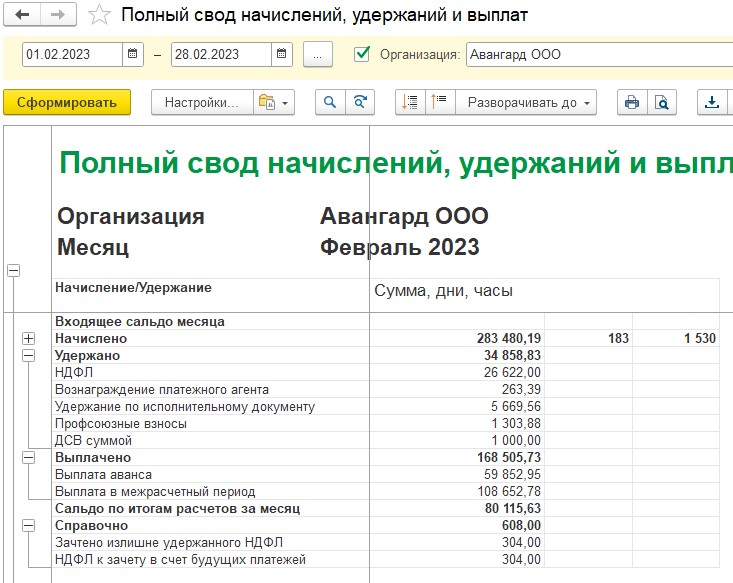This screenshot has height=583, width=733.
Task: Click the Начислено hours value 1 530
Action: click(700, 338)
